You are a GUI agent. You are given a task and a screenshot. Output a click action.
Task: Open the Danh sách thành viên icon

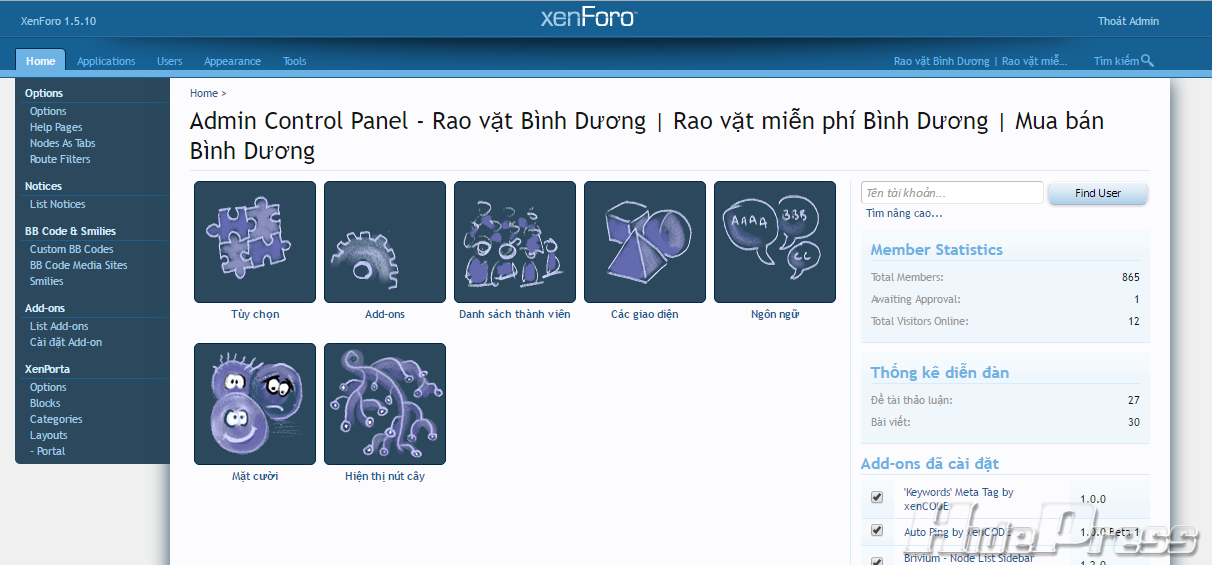pyautogui.click(x=515, y=242)
